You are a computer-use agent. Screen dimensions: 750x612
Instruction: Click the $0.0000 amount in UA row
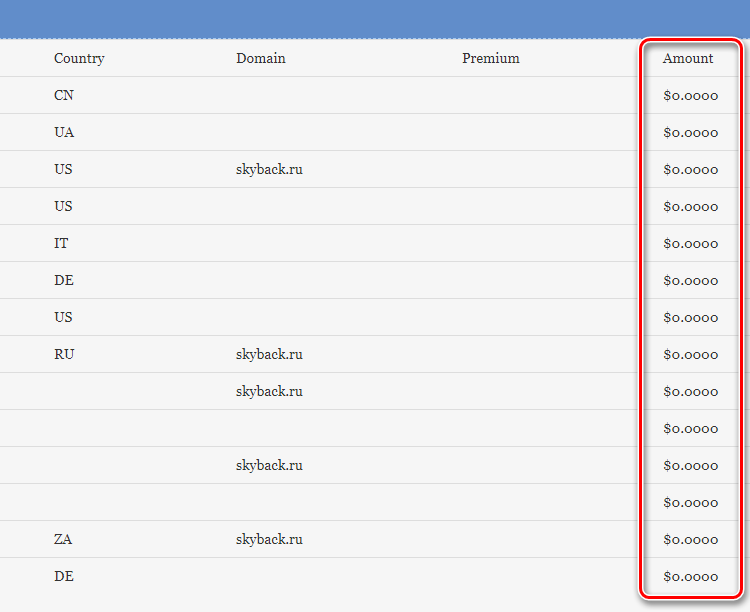pos(691,133)
